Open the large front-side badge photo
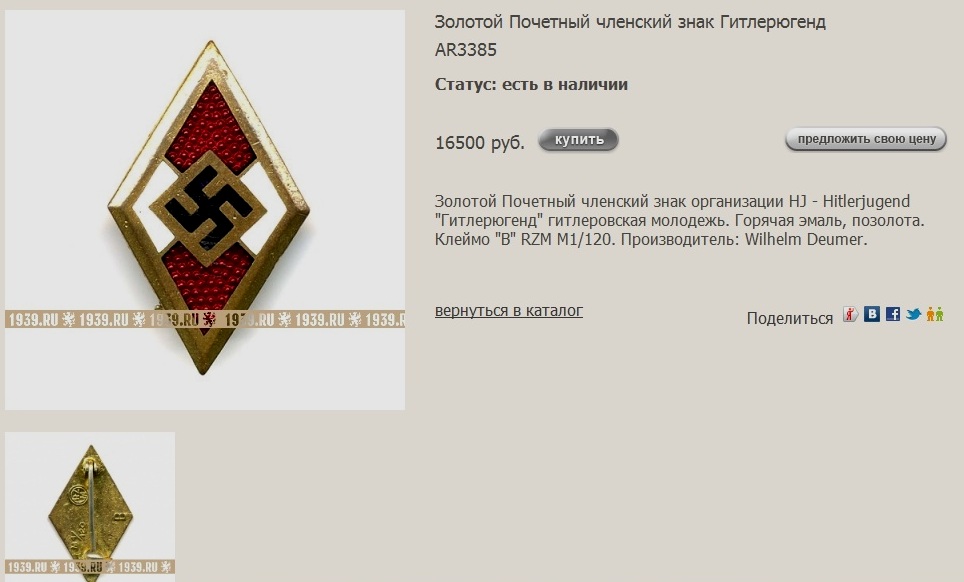Viewport: 964px width, 582px height. (x=205, y=210)
